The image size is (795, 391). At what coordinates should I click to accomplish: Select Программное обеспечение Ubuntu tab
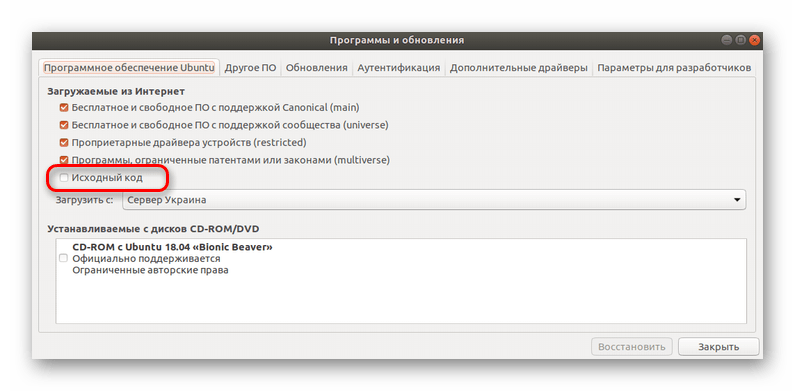[129, 68]
